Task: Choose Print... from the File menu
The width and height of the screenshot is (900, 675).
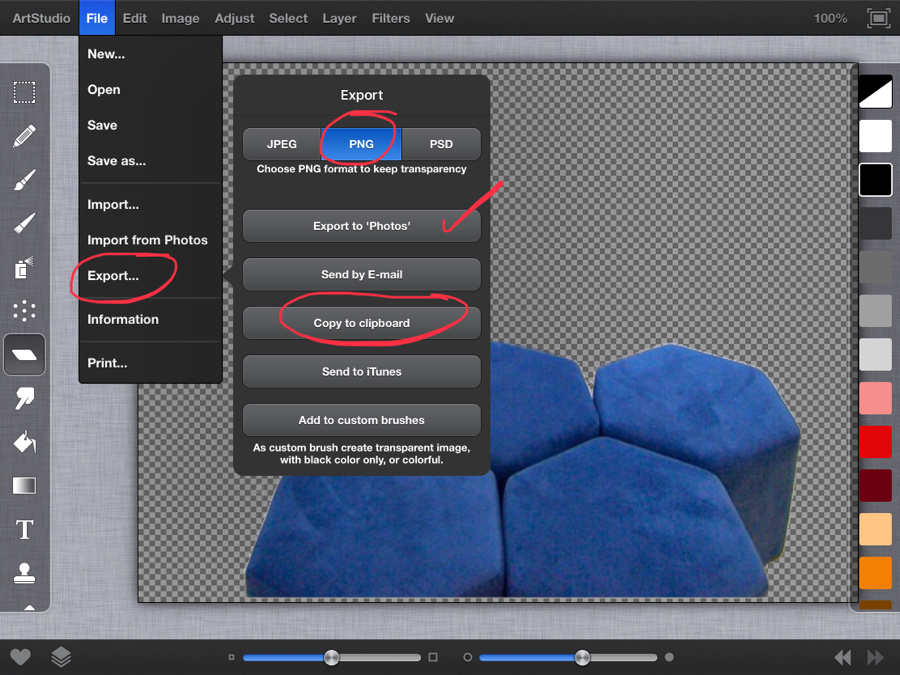Action: (150, 363)
